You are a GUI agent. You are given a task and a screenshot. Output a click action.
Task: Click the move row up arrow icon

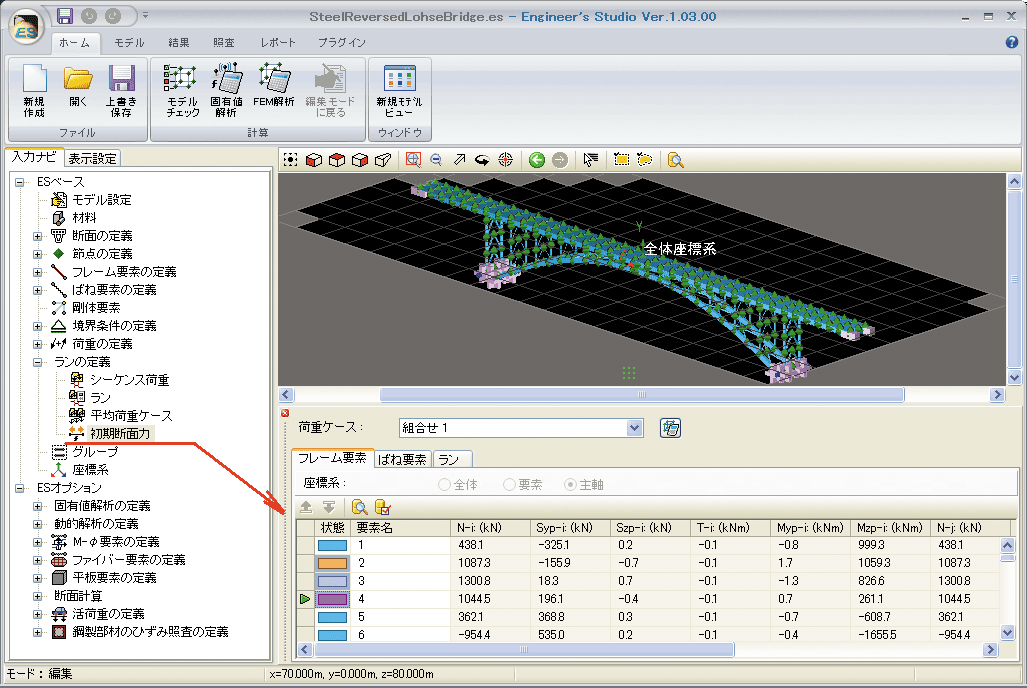tap(306, 507)
